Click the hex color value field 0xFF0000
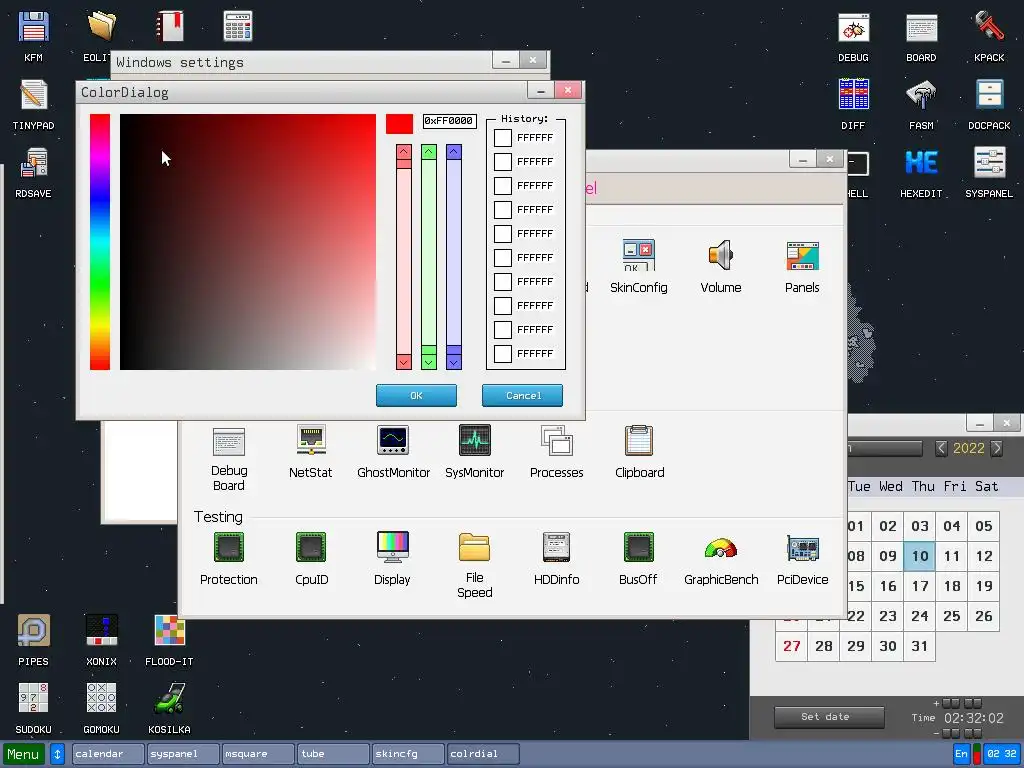The width and height of the screenshot is (1024, 768). click(x=449, y=121)
